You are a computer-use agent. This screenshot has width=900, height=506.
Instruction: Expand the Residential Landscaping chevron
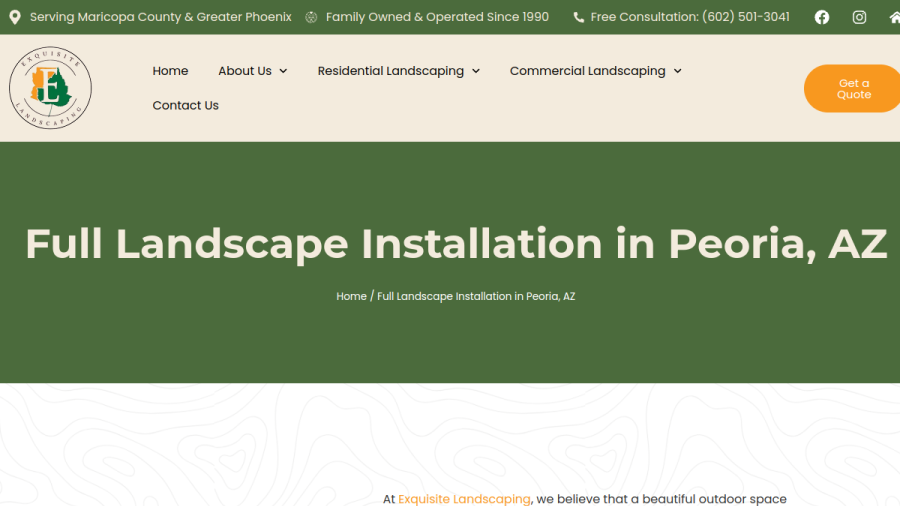pyautogui.click(x=476, y=71)
